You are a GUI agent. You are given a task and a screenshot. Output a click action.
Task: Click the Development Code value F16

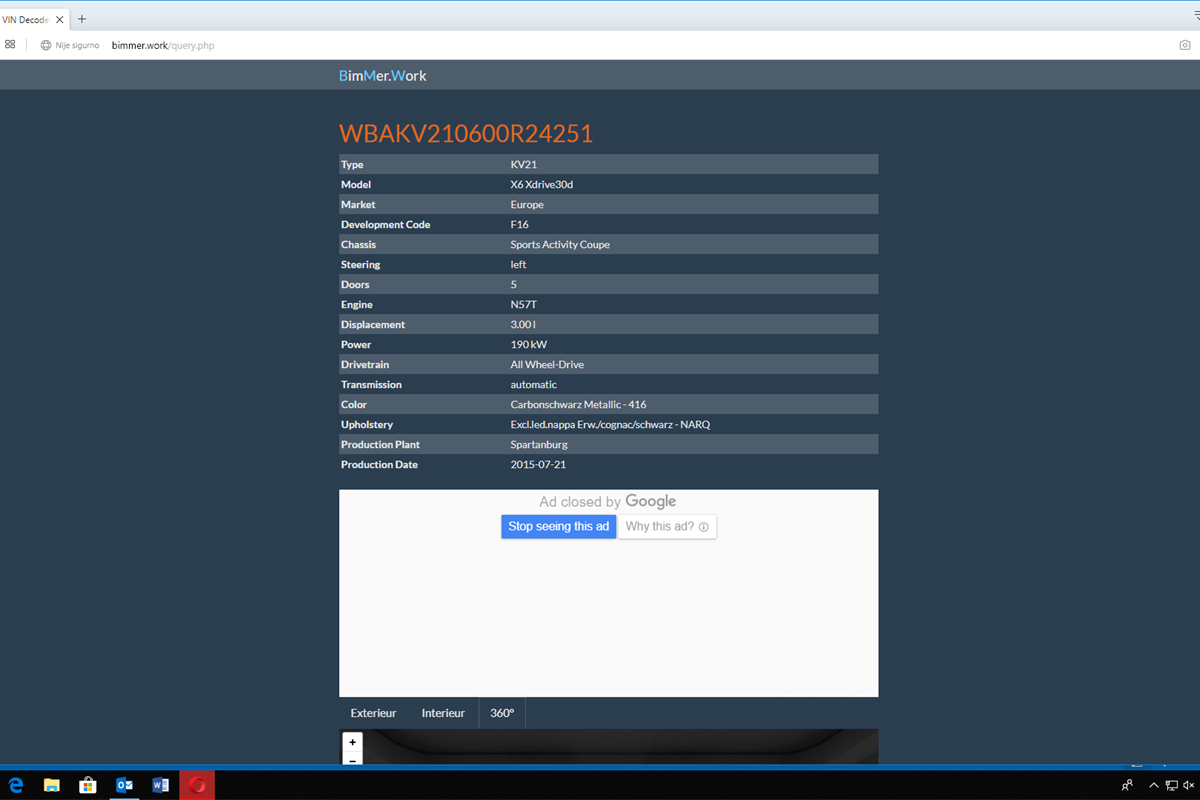pos(520,225)
